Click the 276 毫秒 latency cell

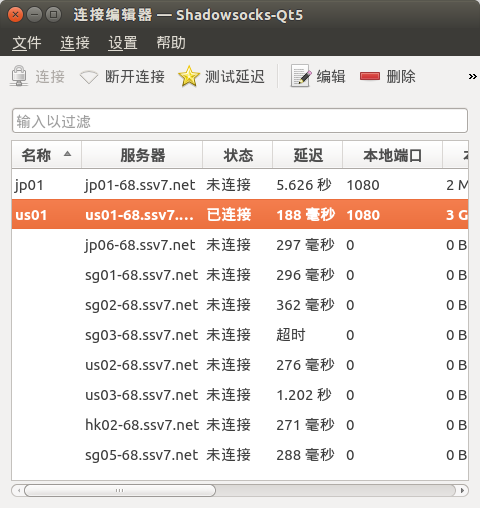tap(305, 365)
